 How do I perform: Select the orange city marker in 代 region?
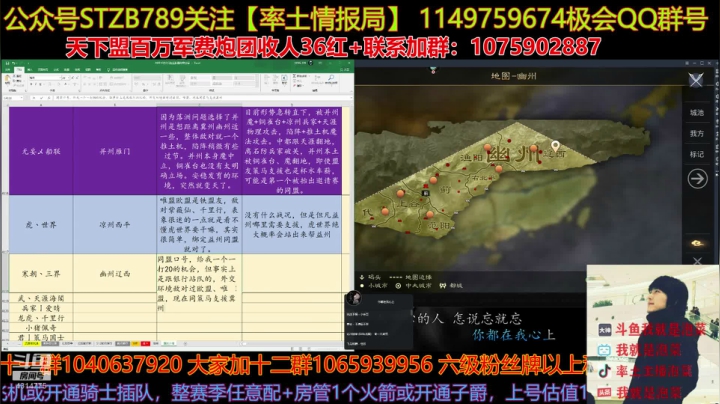(x=385, y=211)
